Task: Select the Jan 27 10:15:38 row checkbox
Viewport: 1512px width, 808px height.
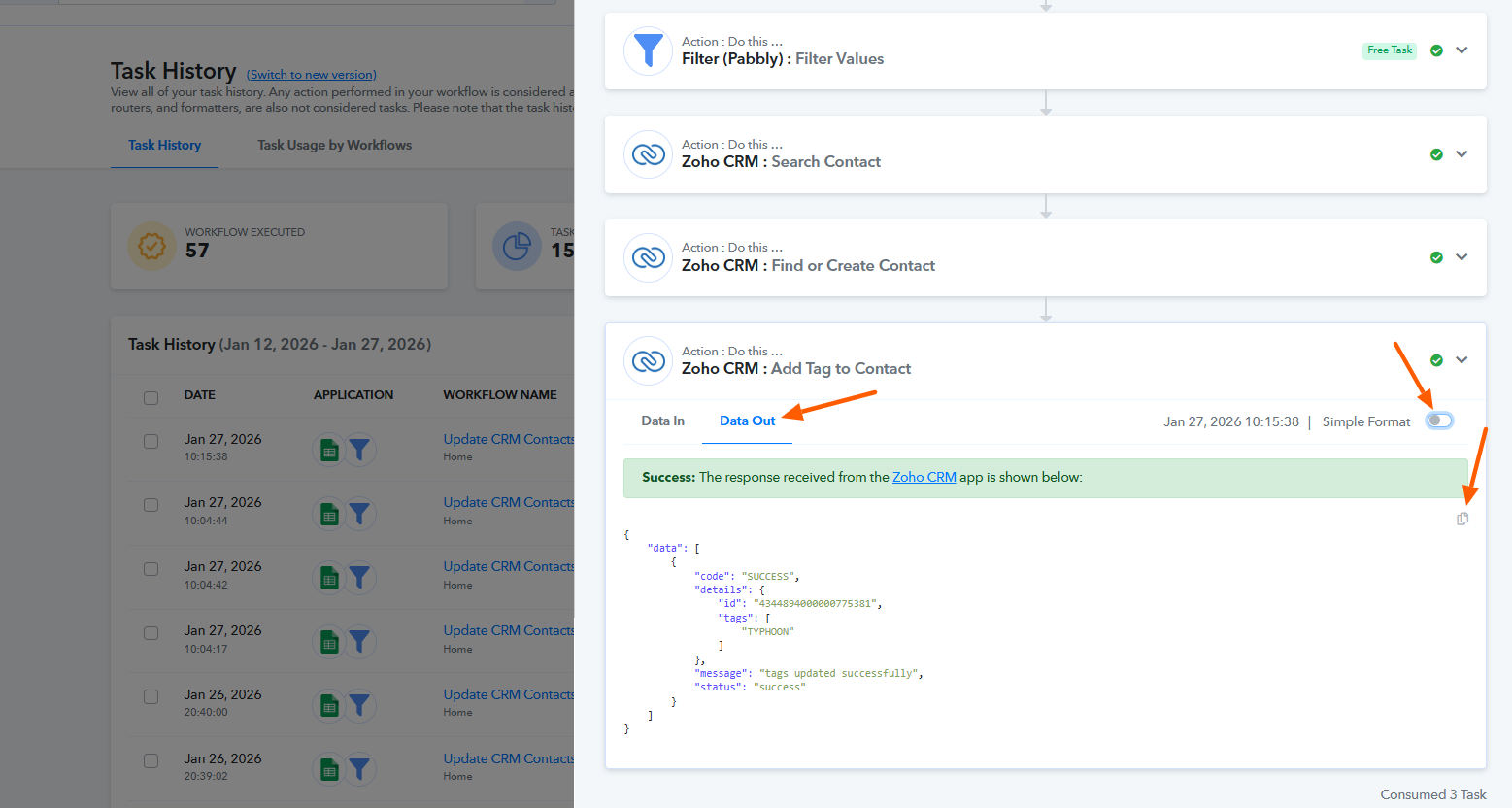Action: 151,441
